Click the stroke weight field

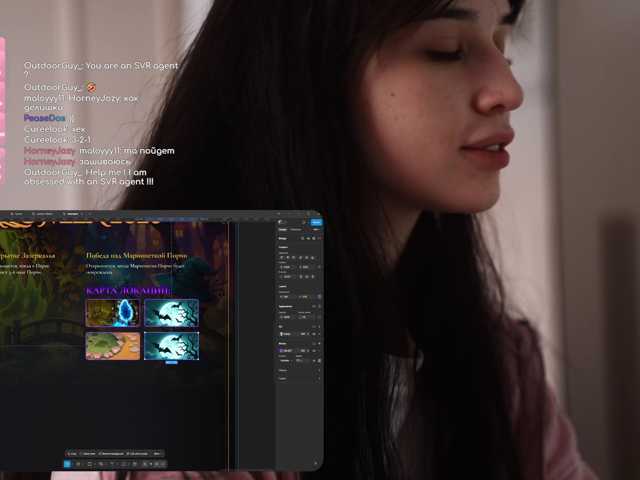pyautogui.click(x=304, y=361)
